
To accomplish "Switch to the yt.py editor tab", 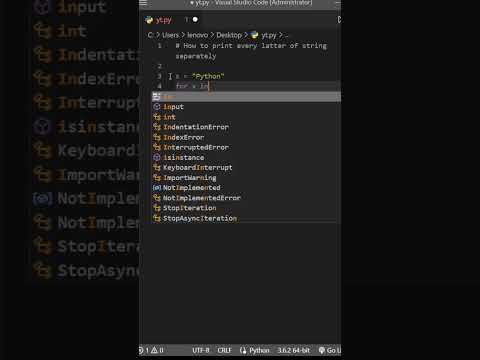I will click(x=163, y=20).
